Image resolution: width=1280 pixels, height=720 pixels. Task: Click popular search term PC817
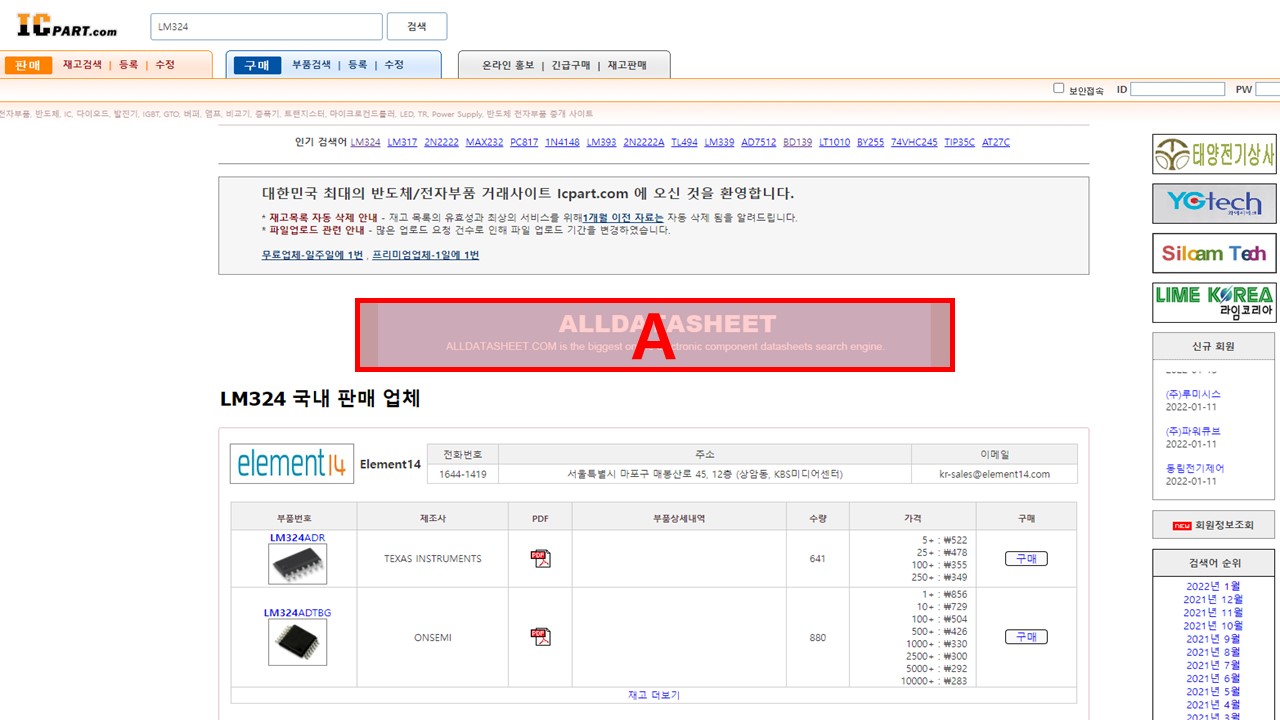[x=524, y=142]
